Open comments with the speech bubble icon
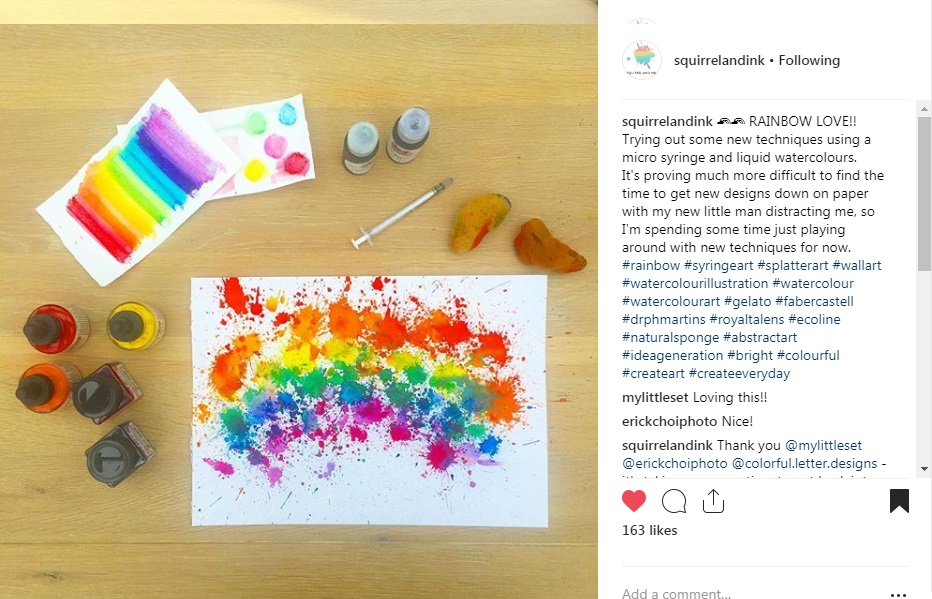 click(x=674, y=501)
